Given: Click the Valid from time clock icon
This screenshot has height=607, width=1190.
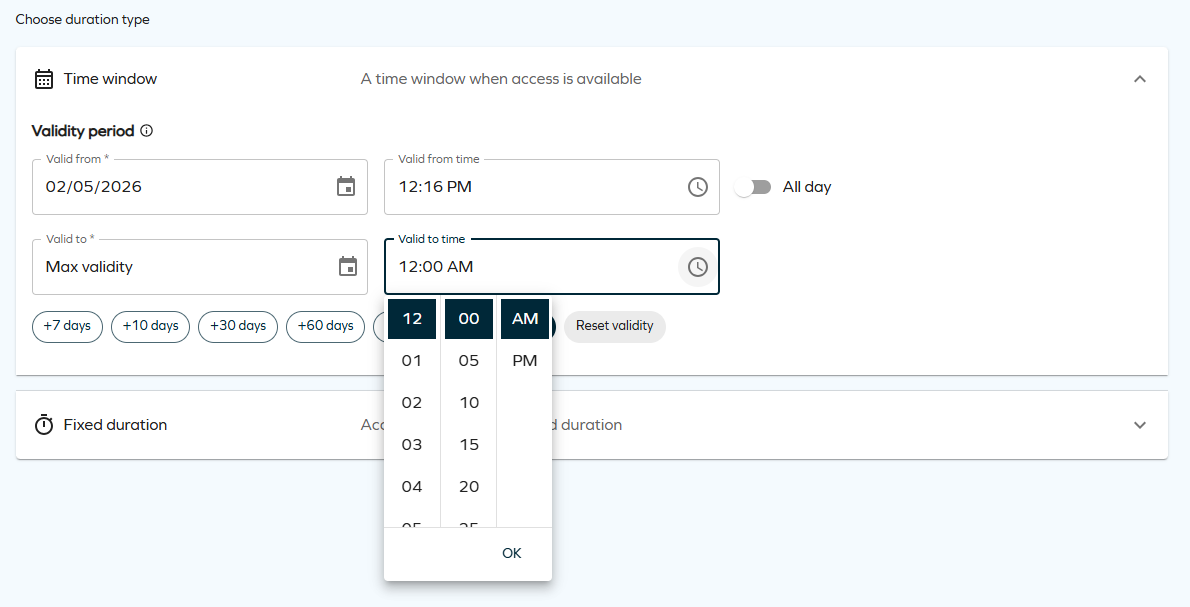Looking at the screenshot, I should click(x=698, y=186).
